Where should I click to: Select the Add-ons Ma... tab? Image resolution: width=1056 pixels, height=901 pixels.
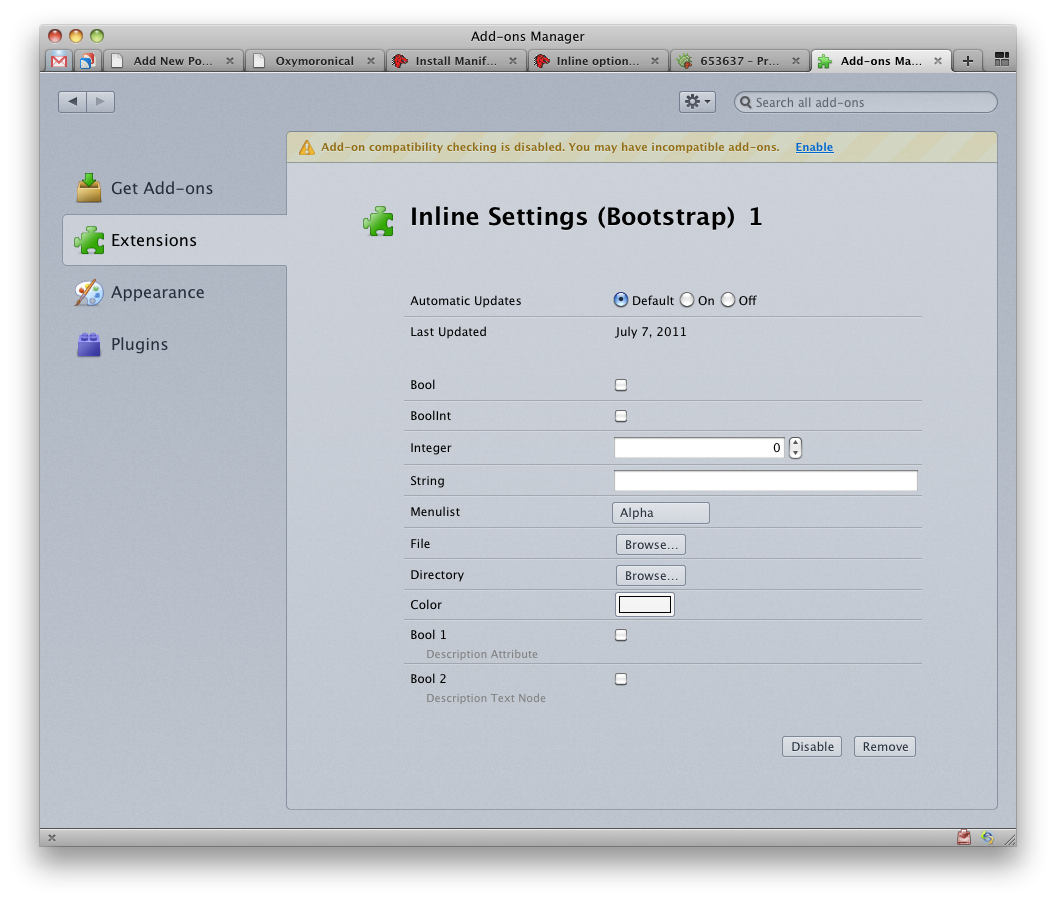click(x=880, y=61)
